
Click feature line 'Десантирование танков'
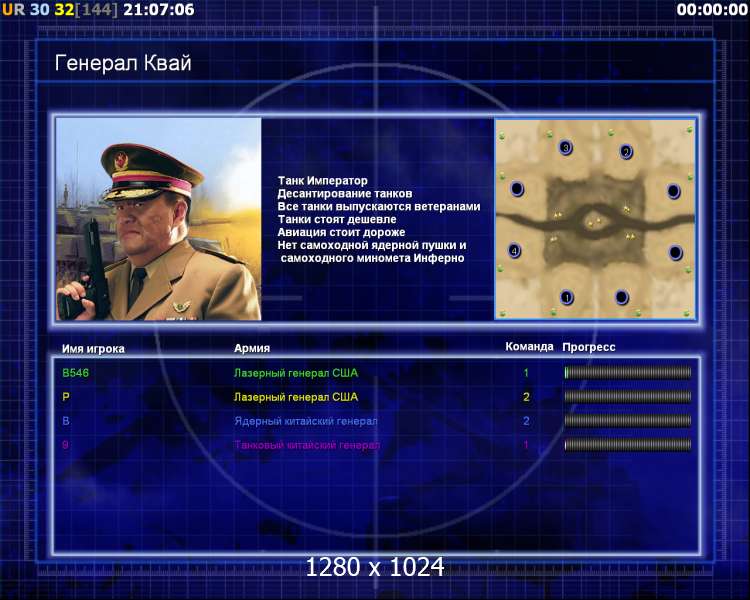[345, 194]
